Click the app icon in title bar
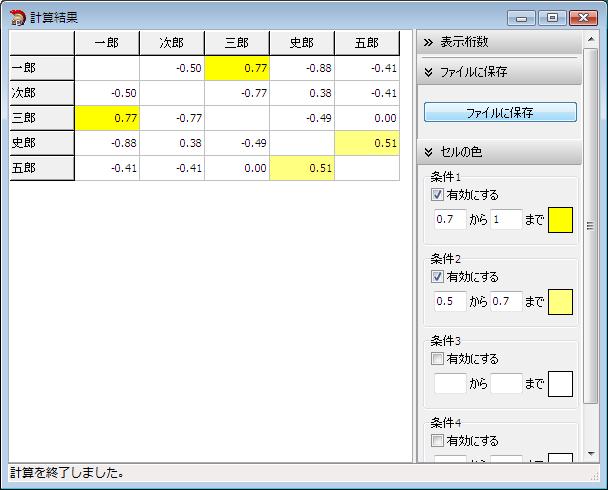 pyautogui.click(x=17, y=17)
